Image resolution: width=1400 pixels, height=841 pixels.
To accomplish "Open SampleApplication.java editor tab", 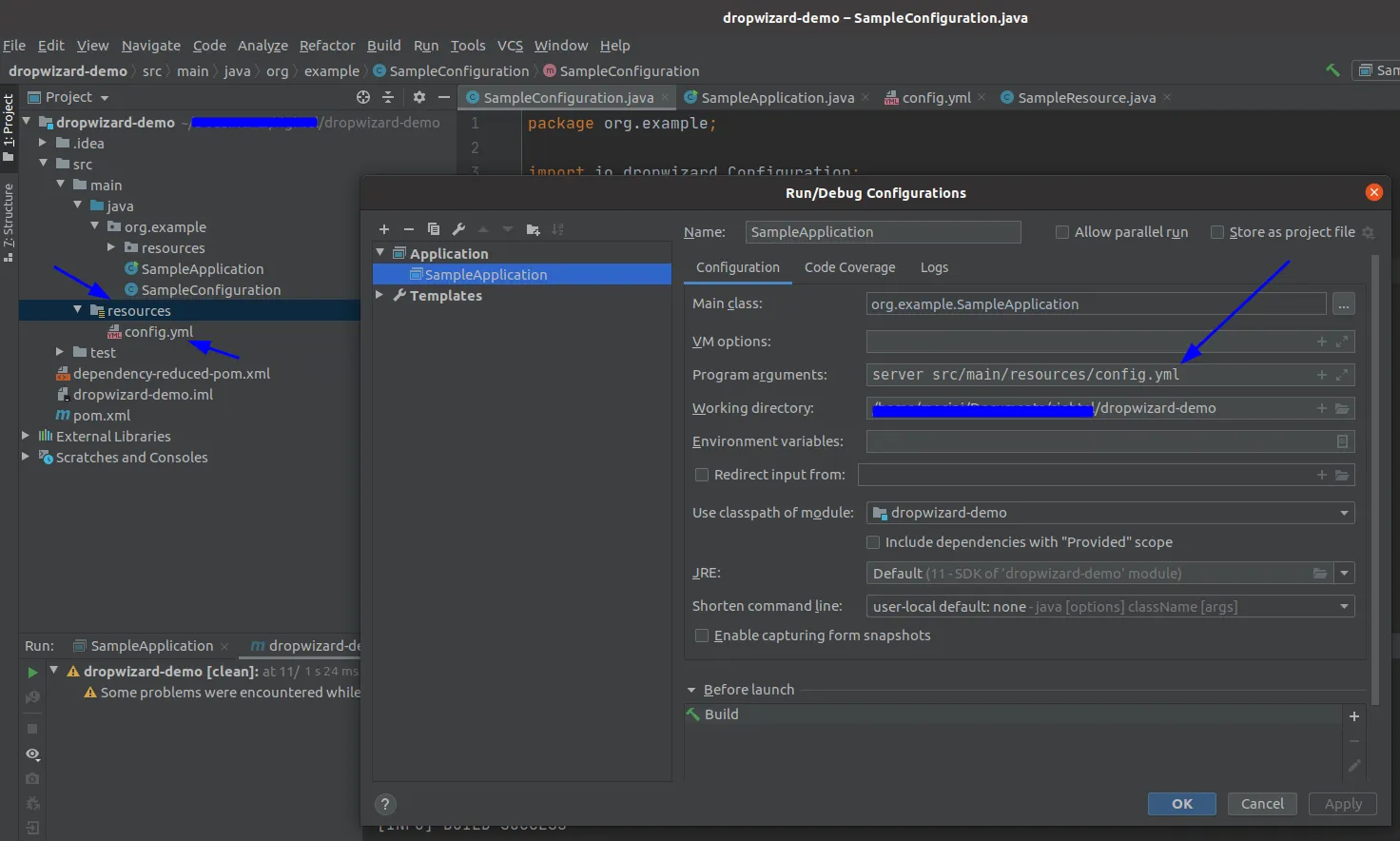I will (777, 98).
